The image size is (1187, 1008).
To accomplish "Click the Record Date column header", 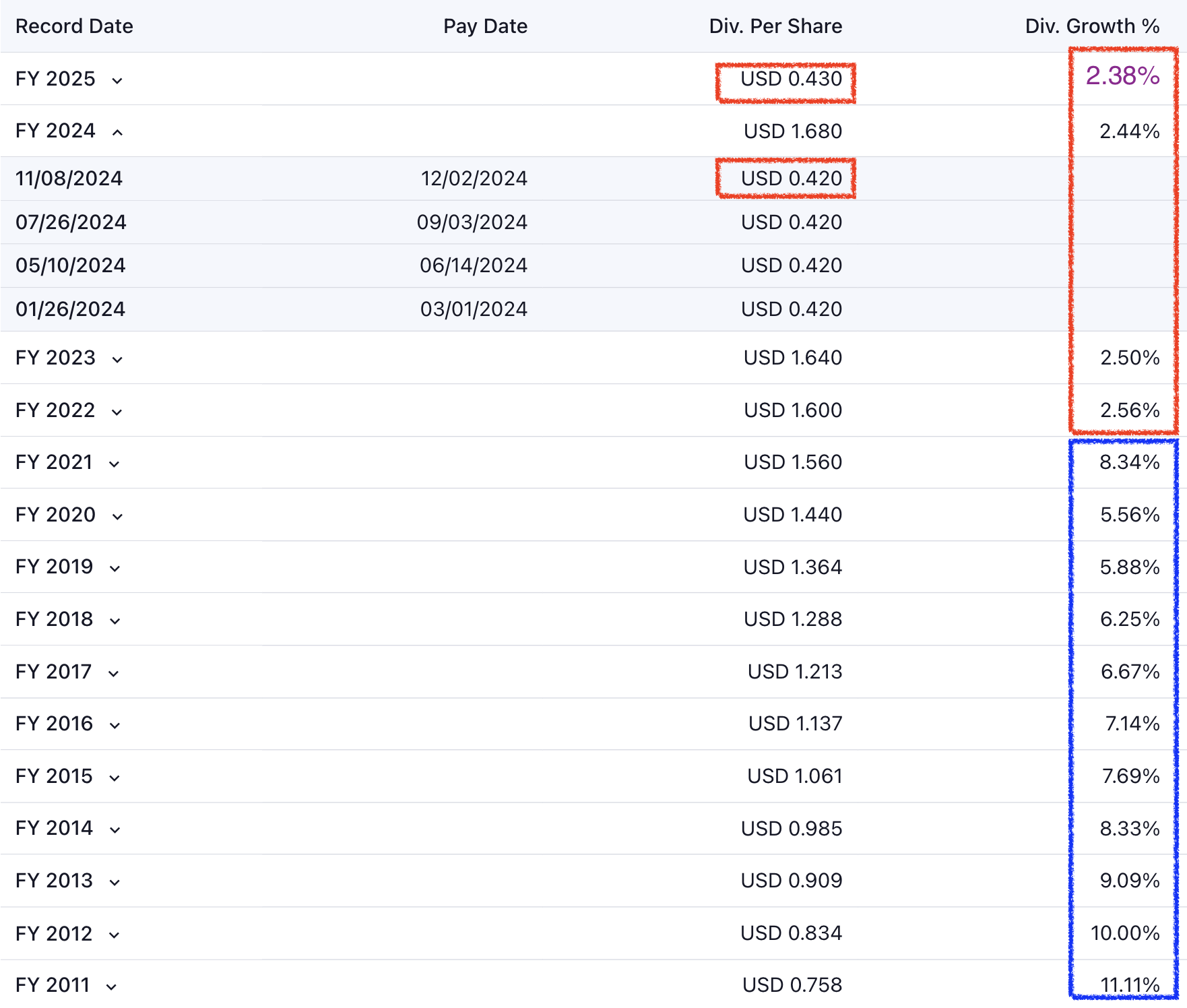I will 74,26.
